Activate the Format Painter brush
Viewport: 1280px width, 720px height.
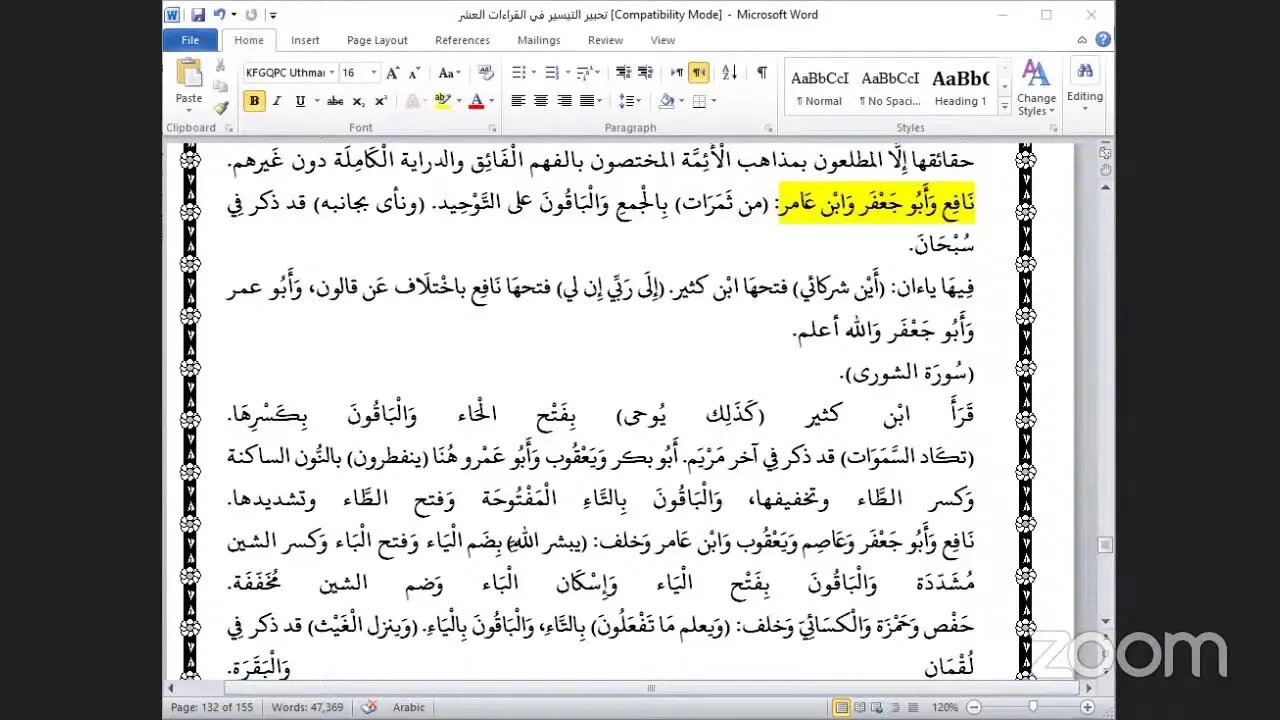[220, 107]
